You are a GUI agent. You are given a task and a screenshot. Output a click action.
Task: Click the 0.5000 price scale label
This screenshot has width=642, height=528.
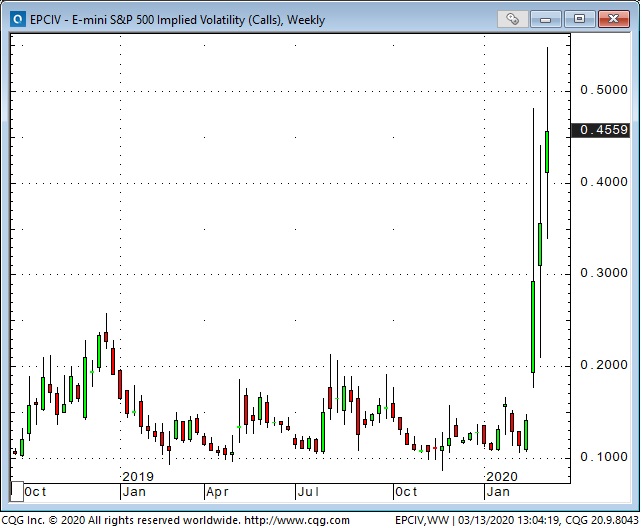tap(604, 90)
